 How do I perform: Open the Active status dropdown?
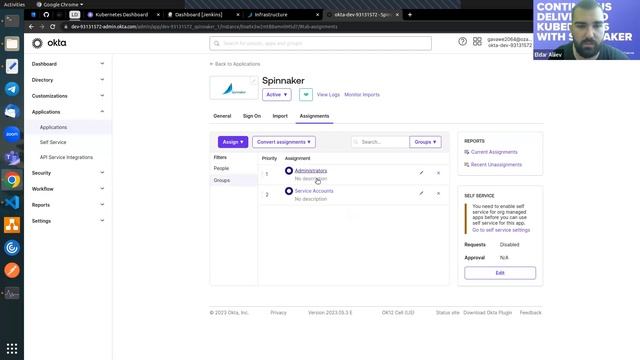(x=277, y=95)
